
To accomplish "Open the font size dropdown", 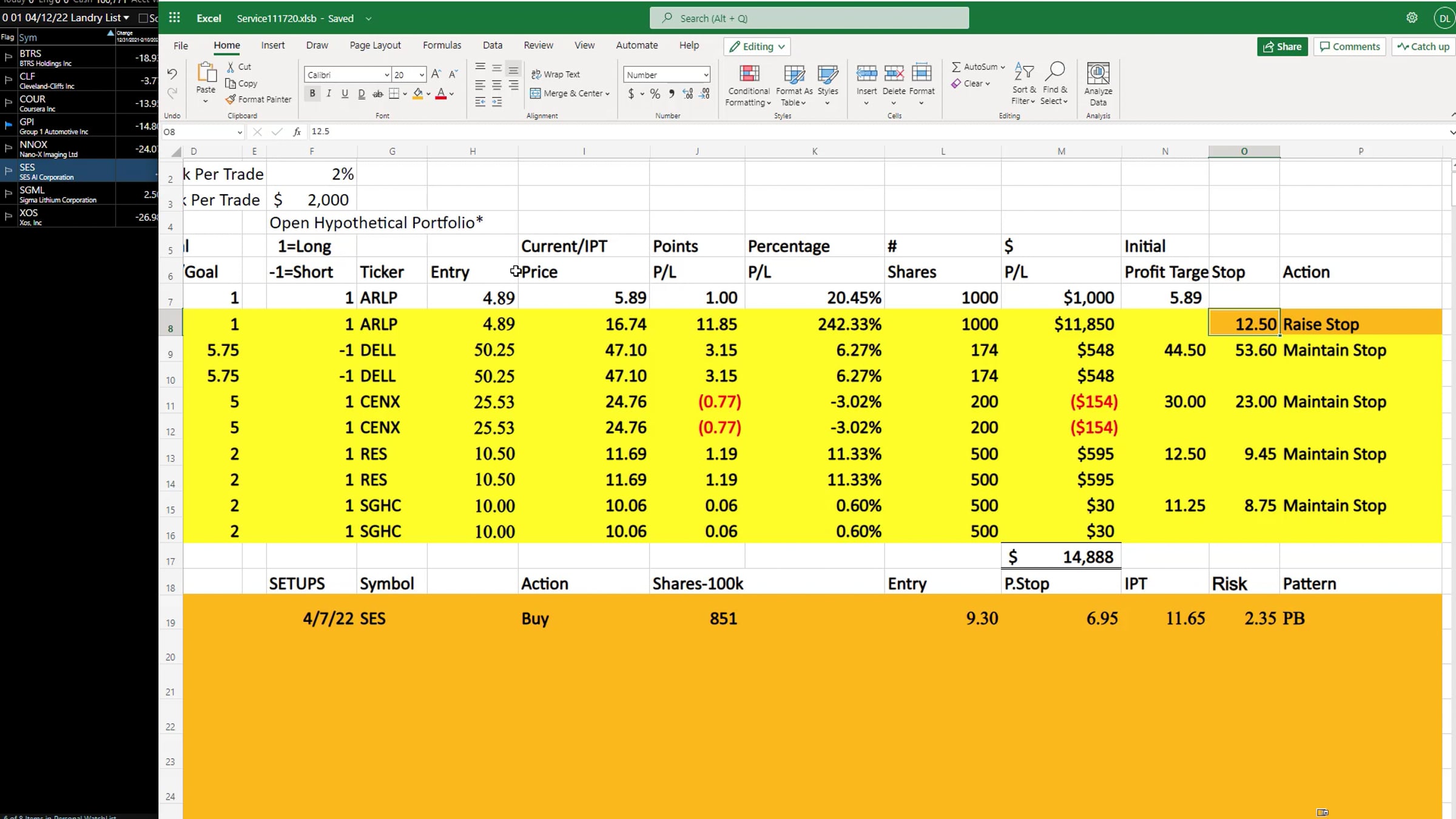I will [x=422, y=75].
